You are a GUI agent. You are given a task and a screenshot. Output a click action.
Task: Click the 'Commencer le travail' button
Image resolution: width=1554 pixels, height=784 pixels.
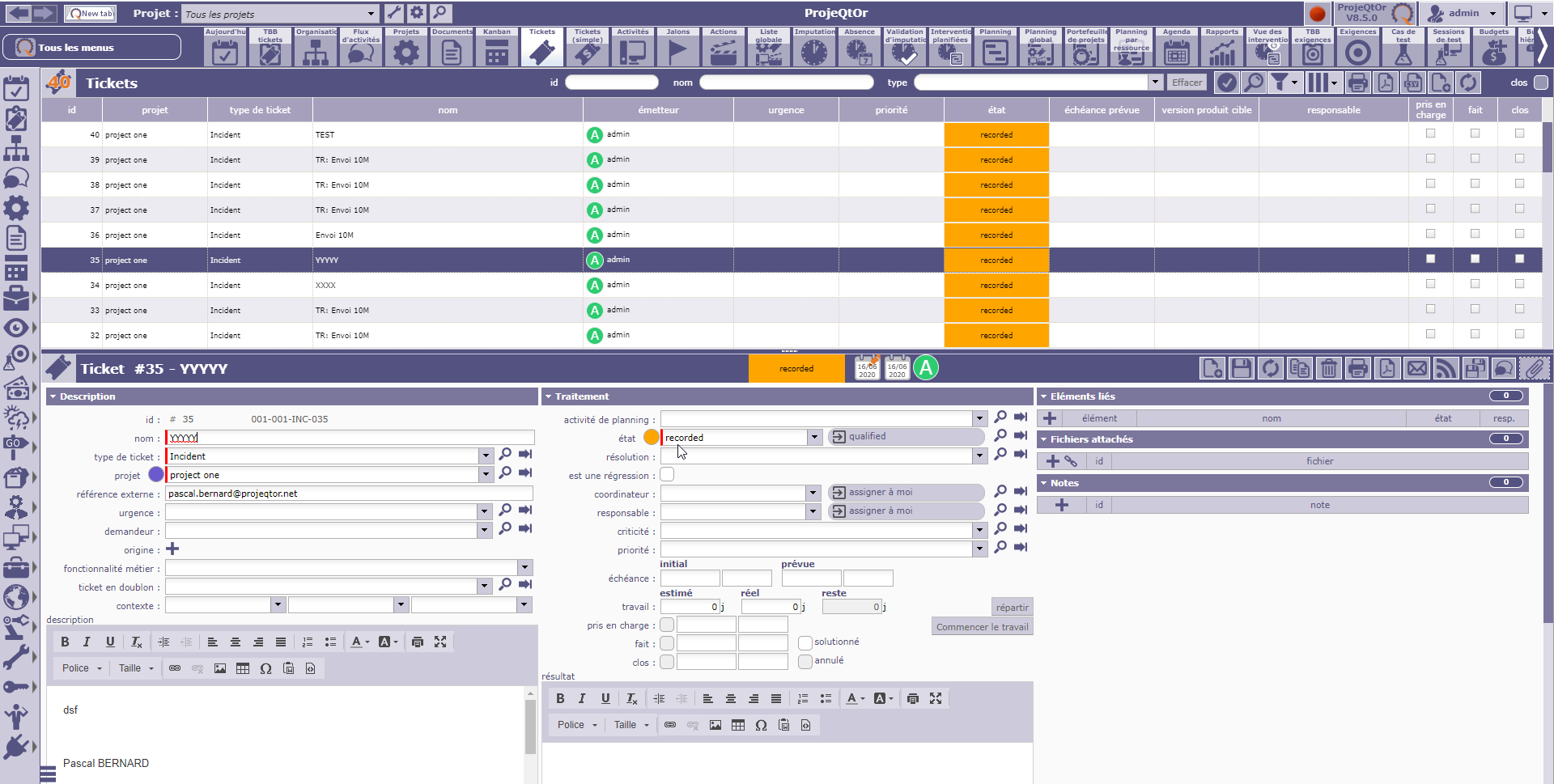982,627
